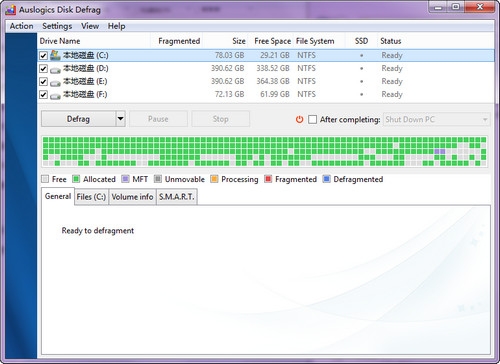
Task: Open the Shut Down PC combo box
Action: pos(437,119)
